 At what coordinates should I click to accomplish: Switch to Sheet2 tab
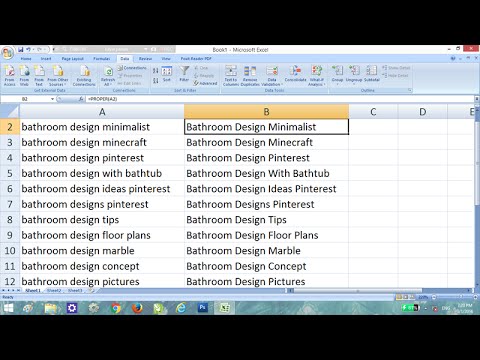pos(54,291)
